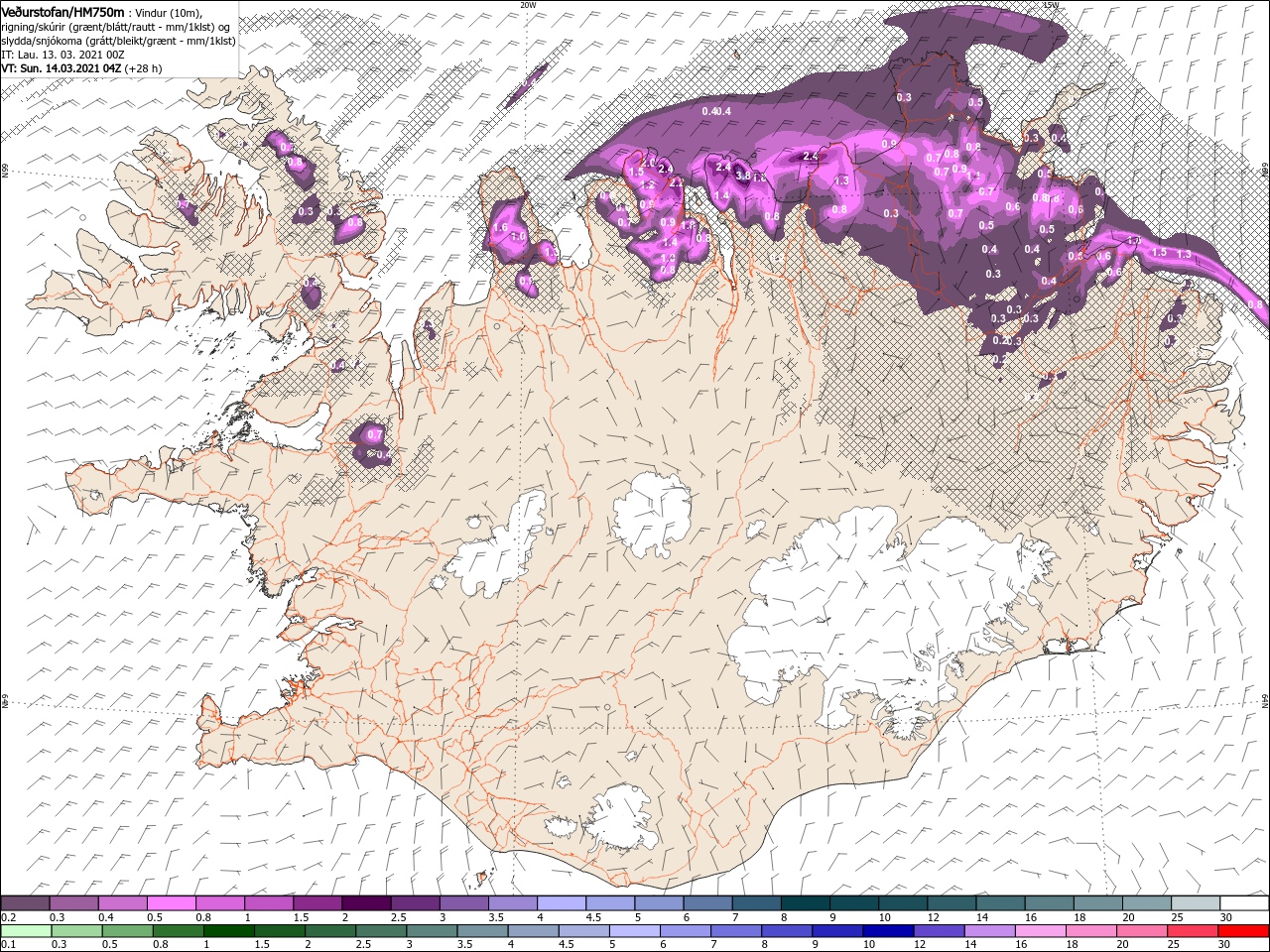The height and width of the screenshot is (952, 1270).
Task: Click the dark teal snow swatch at 8
Action: 805,903
